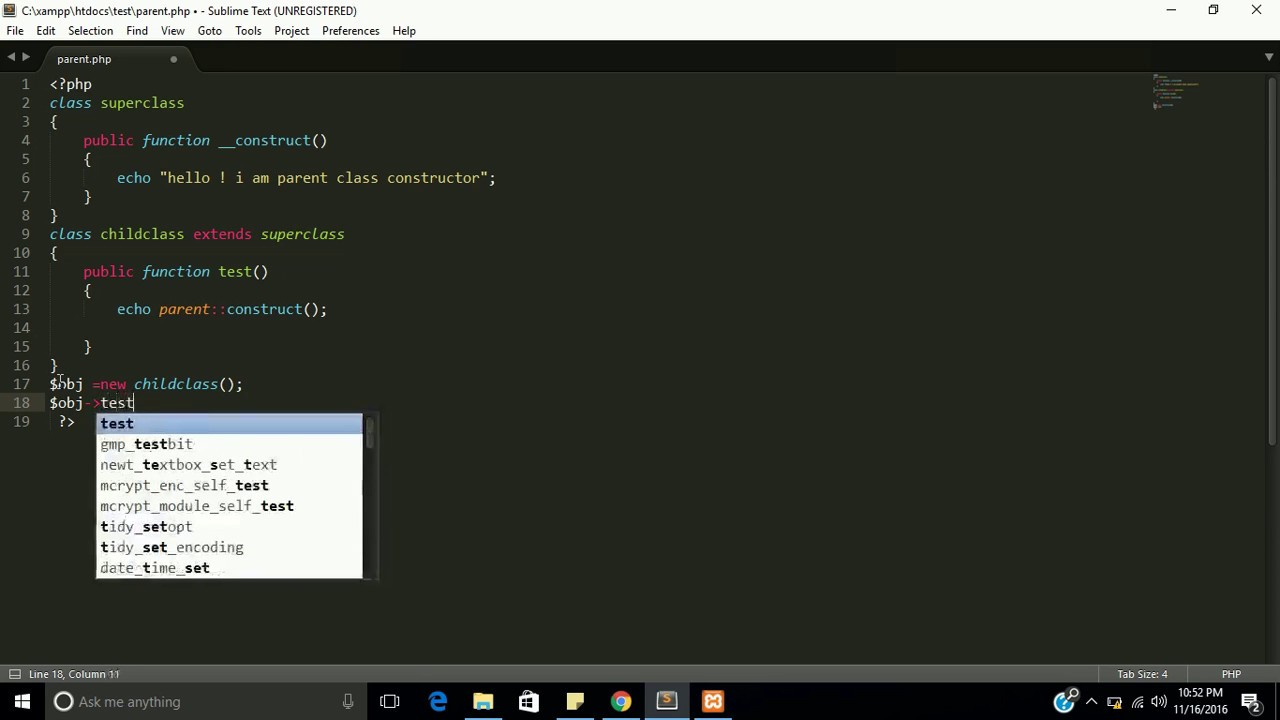The width and height of the screenshot is (1280, 720).
Task: Open Sticky Notes from the taskbar
Action: pos(575,702)
